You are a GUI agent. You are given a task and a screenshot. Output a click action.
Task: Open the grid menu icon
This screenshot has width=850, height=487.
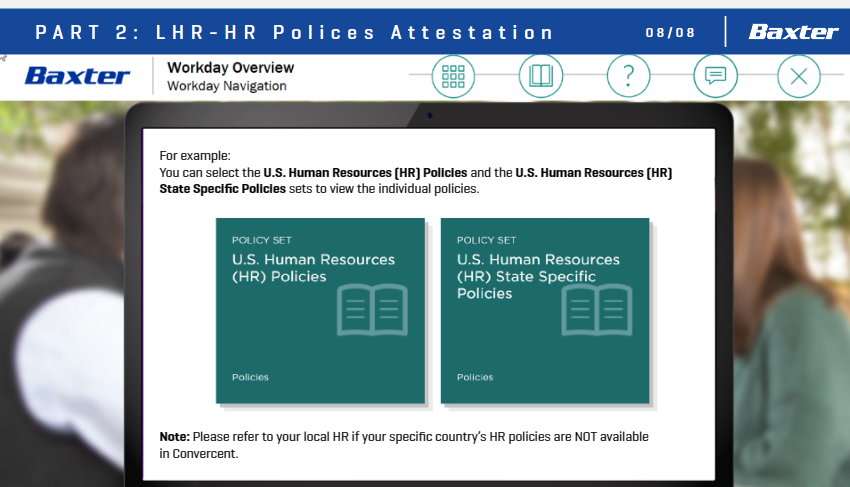pos(453,76)
